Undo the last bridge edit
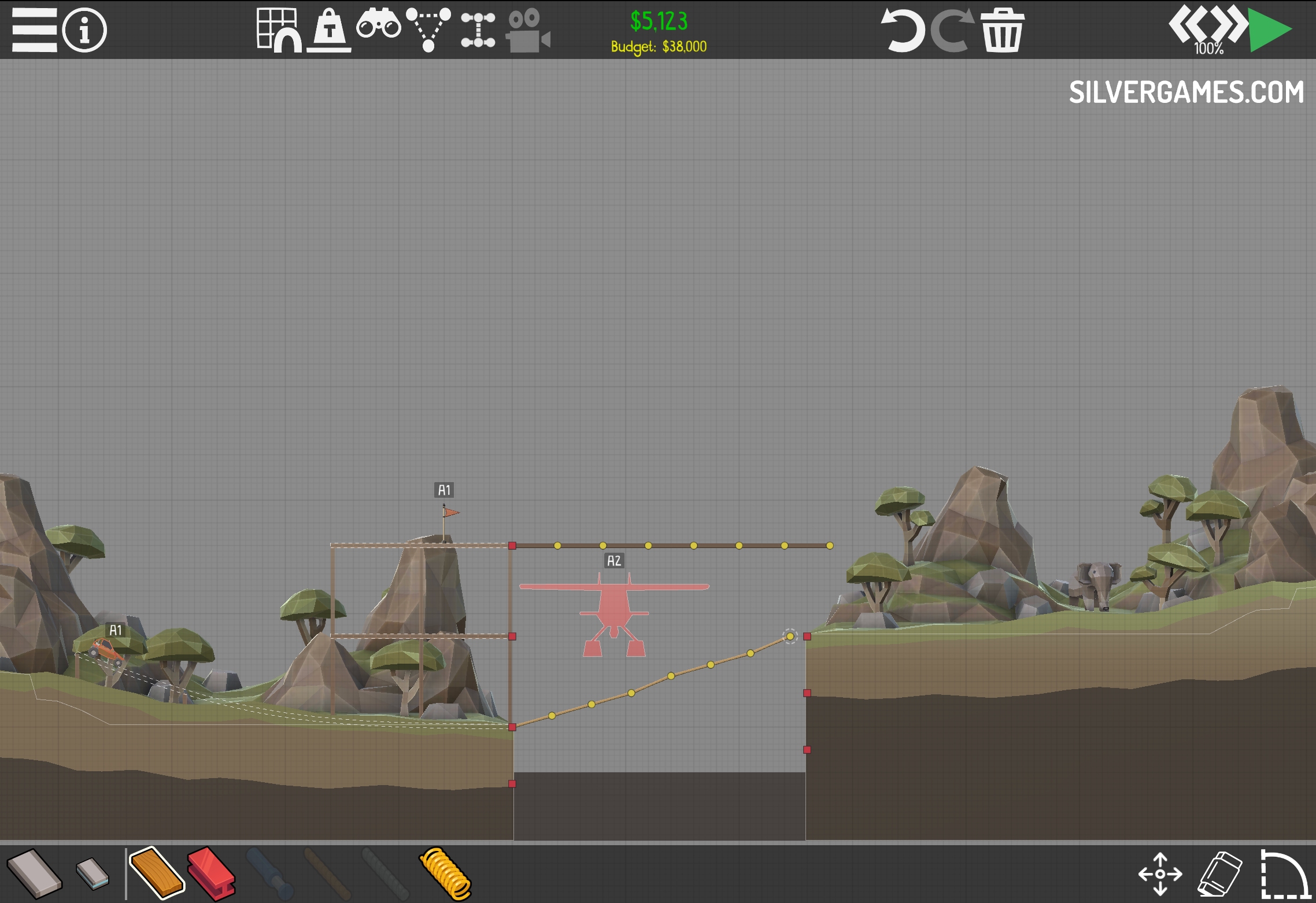The height and width of the screenshot is (903, 1316). click(x=902, y=30)
